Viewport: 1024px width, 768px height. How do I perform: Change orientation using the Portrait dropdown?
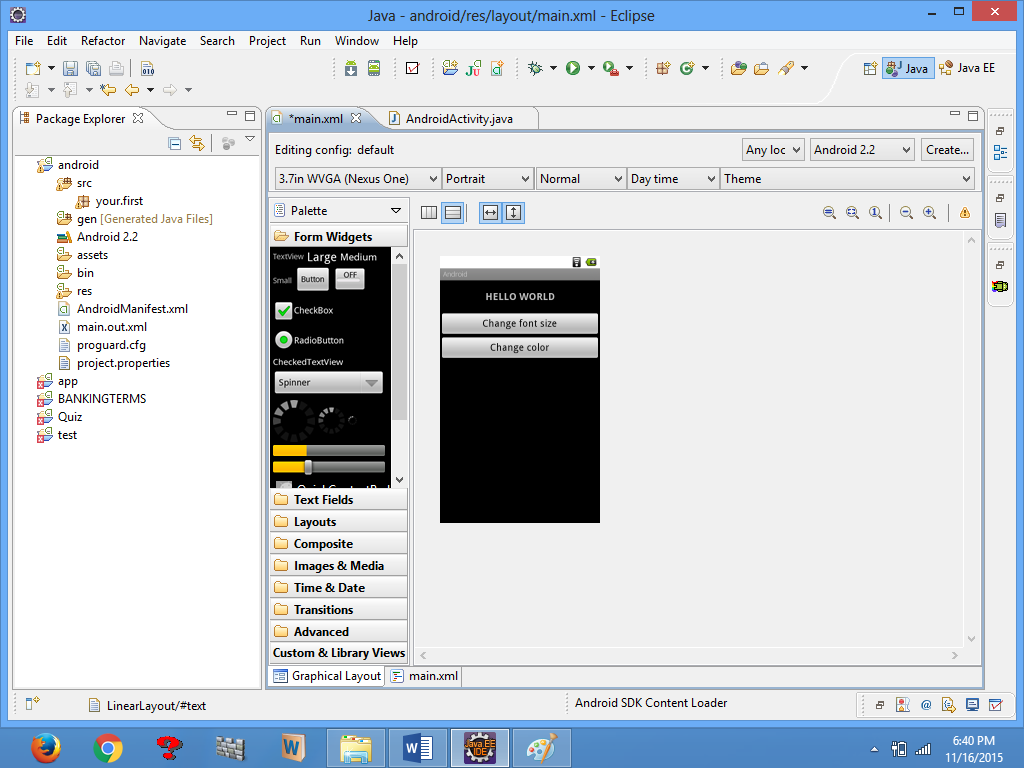[487, 179]
